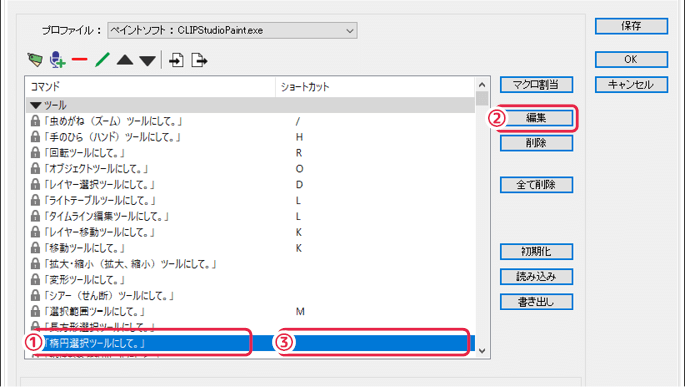The image size is (686, 387).
Task: Click the 書き出し button
Action: click(536, 302)
